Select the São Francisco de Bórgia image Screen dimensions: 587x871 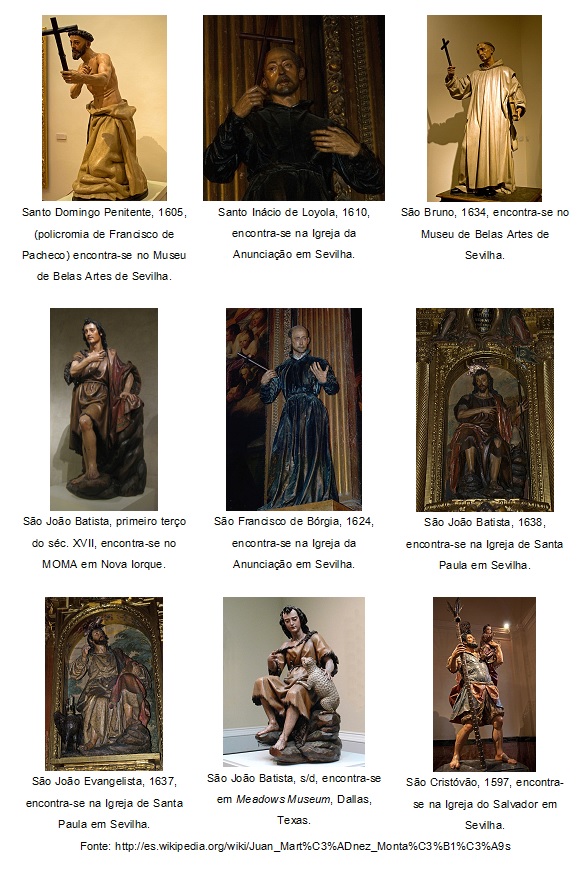[294, 409]
